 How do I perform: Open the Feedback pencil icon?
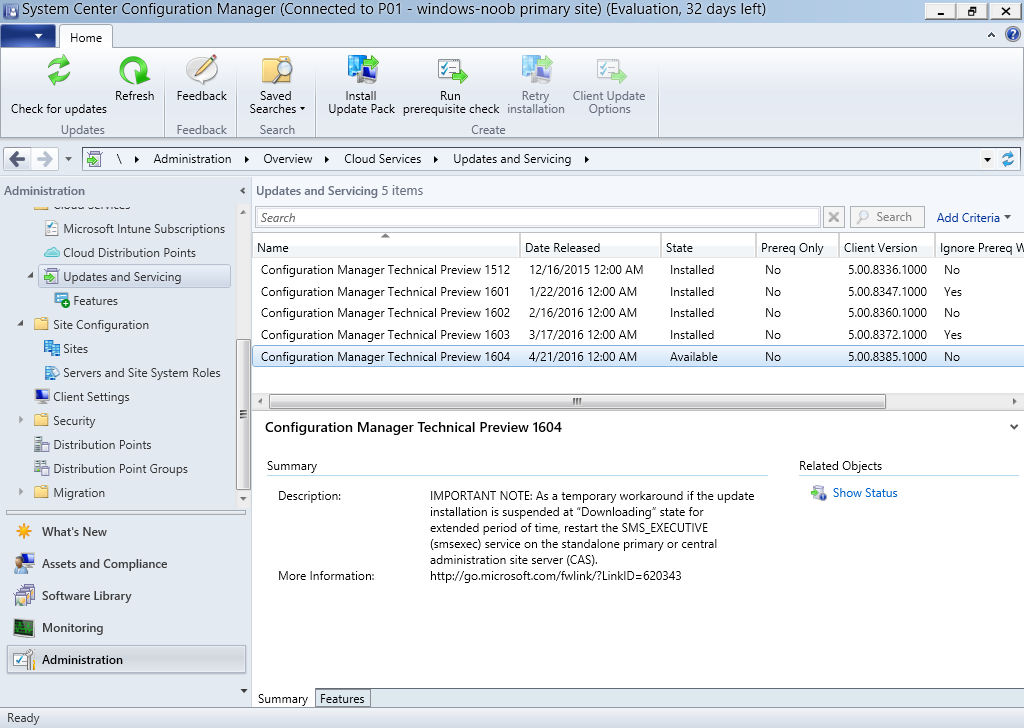(202, 70)
